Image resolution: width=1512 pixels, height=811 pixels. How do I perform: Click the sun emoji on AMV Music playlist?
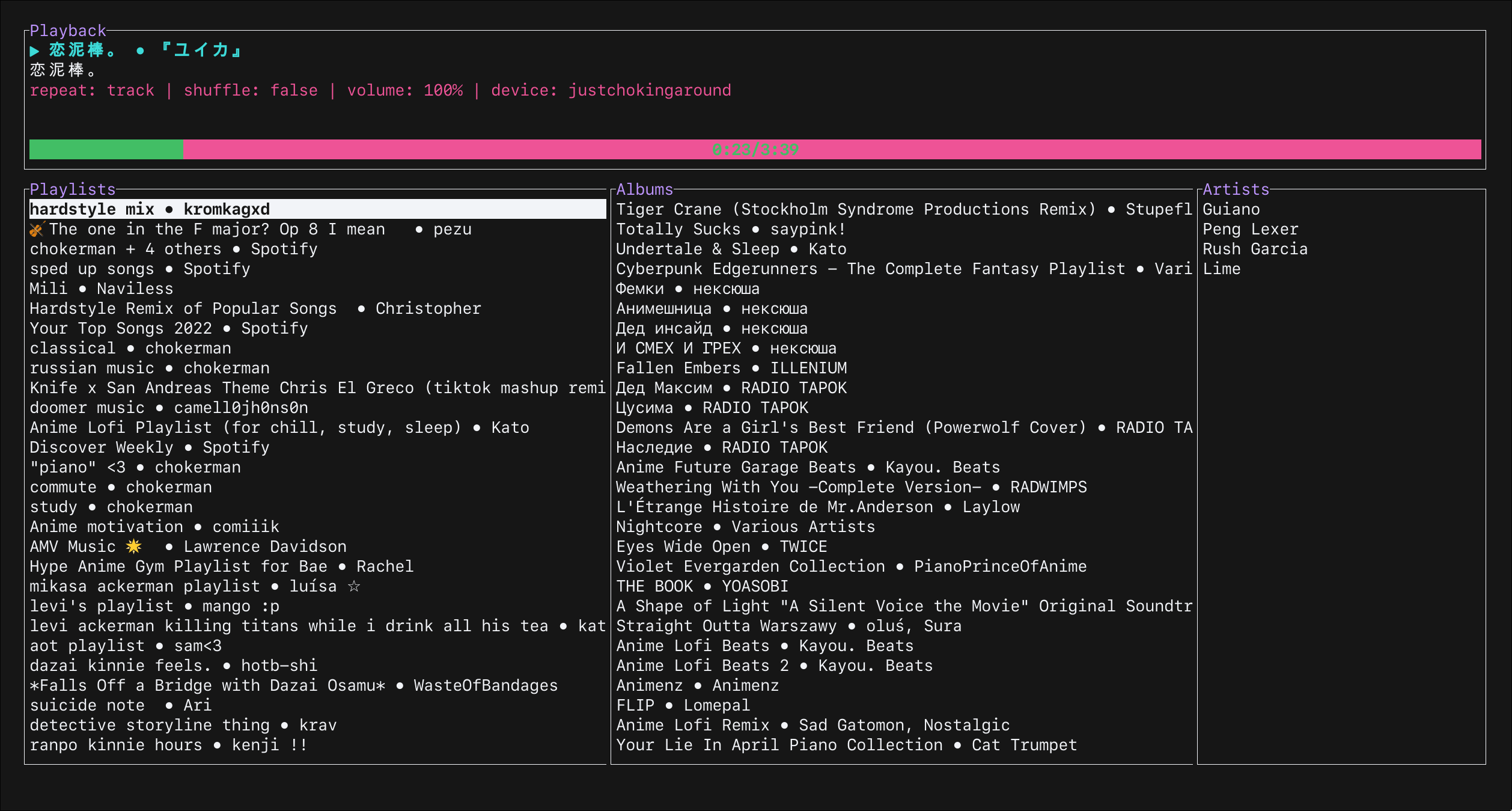[x=133, y=546]
